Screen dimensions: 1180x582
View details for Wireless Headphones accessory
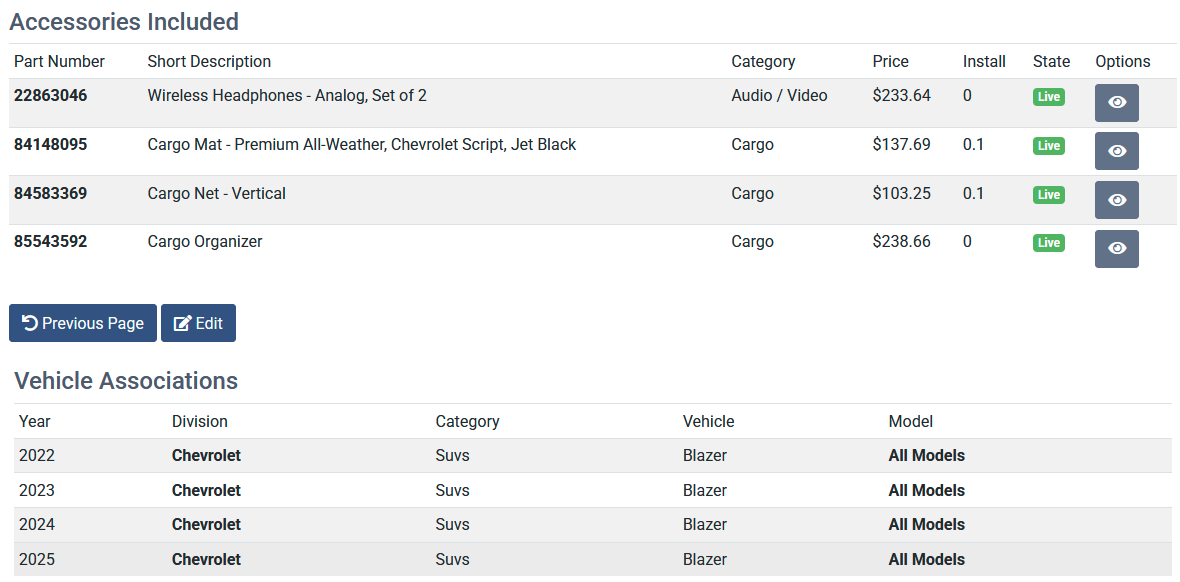click(1116, 103)
